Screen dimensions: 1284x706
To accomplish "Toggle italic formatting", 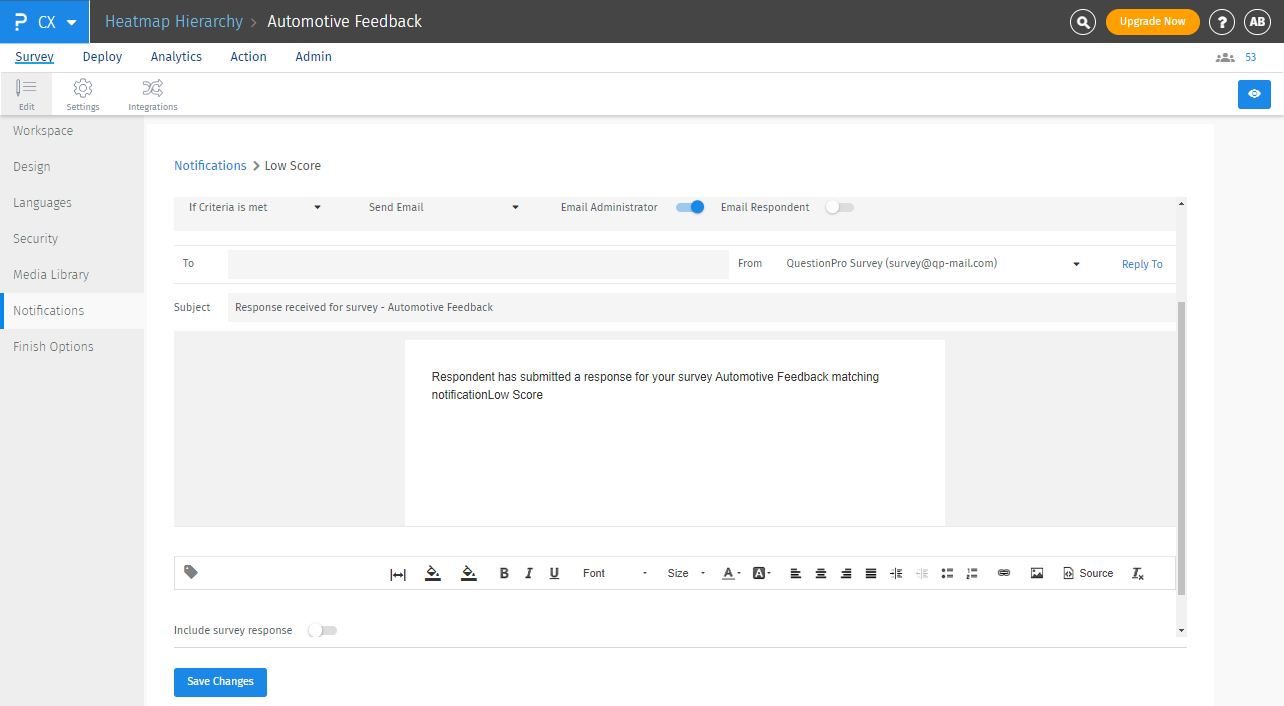I will (x=529, y=573).
